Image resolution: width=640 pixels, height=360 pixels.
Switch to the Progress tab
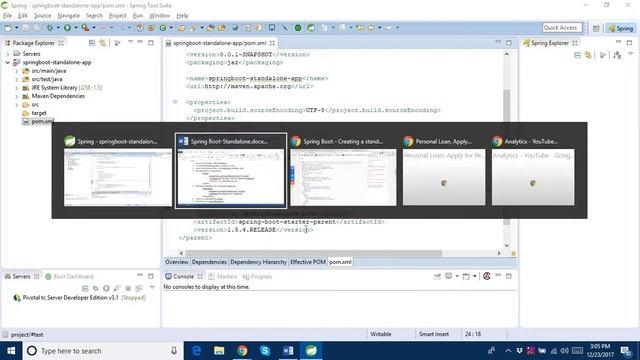(257, 277)
